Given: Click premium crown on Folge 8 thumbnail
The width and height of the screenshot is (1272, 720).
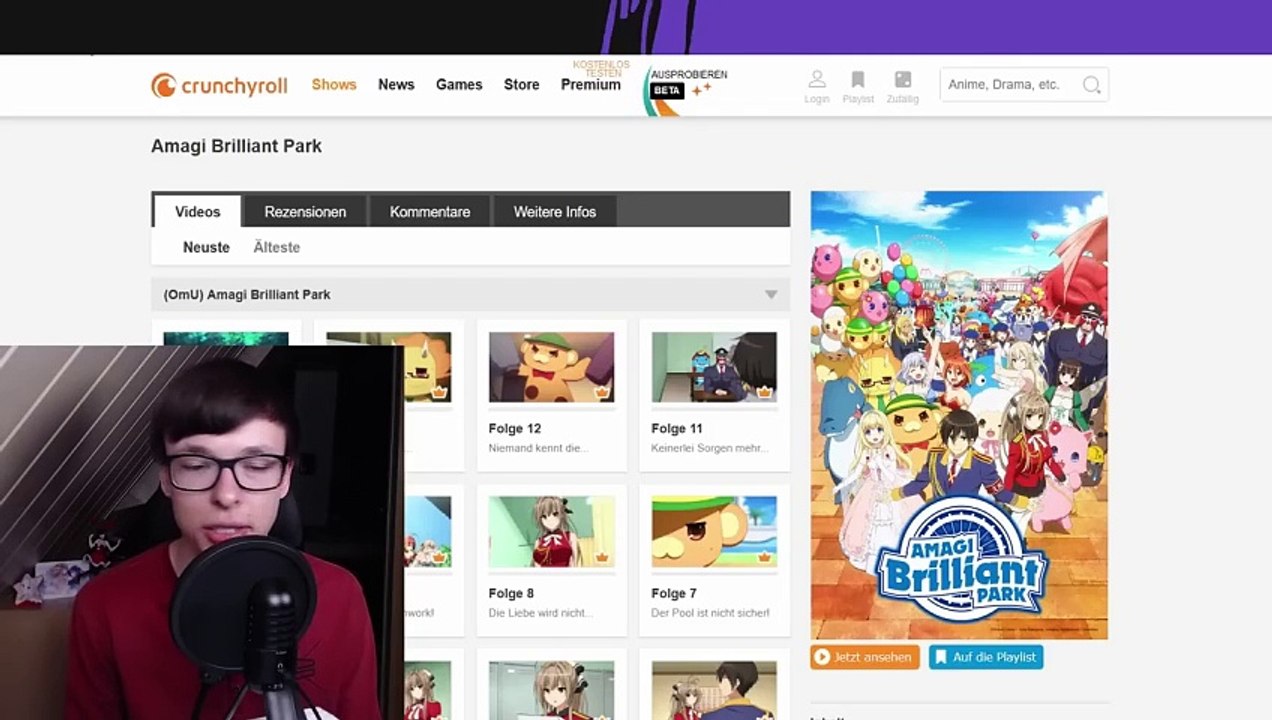Looking at the screenshot, I should pyautogui.click(x=601, y=557).
